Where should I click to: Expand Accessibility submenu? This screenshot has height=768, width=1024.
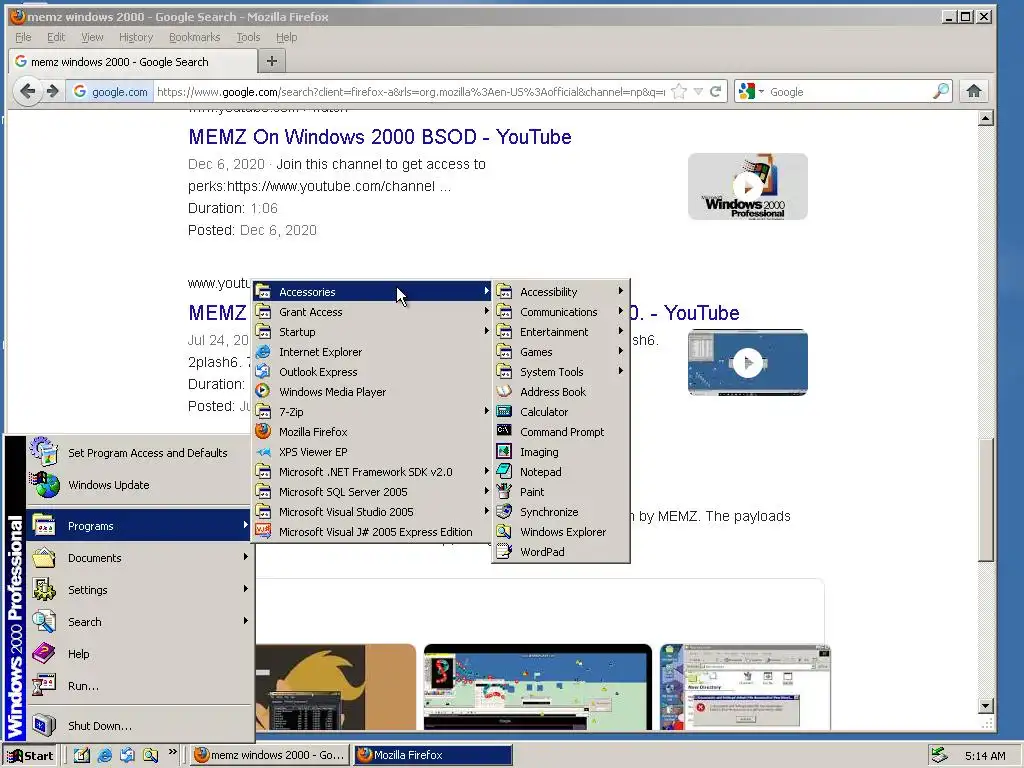tap(560, 292)
